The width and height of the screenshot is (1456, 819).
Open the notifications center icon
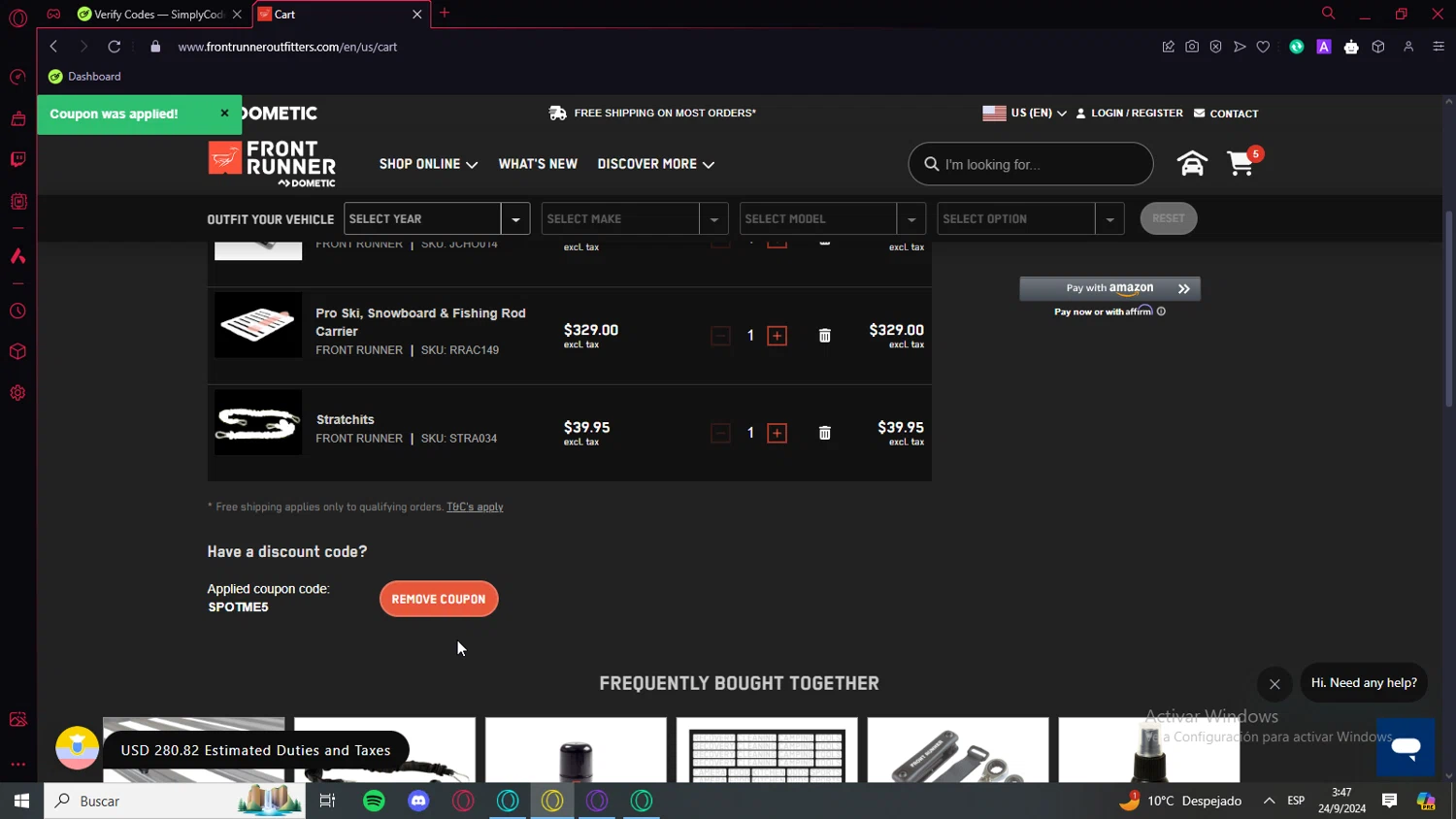[x=1390, y=801]
